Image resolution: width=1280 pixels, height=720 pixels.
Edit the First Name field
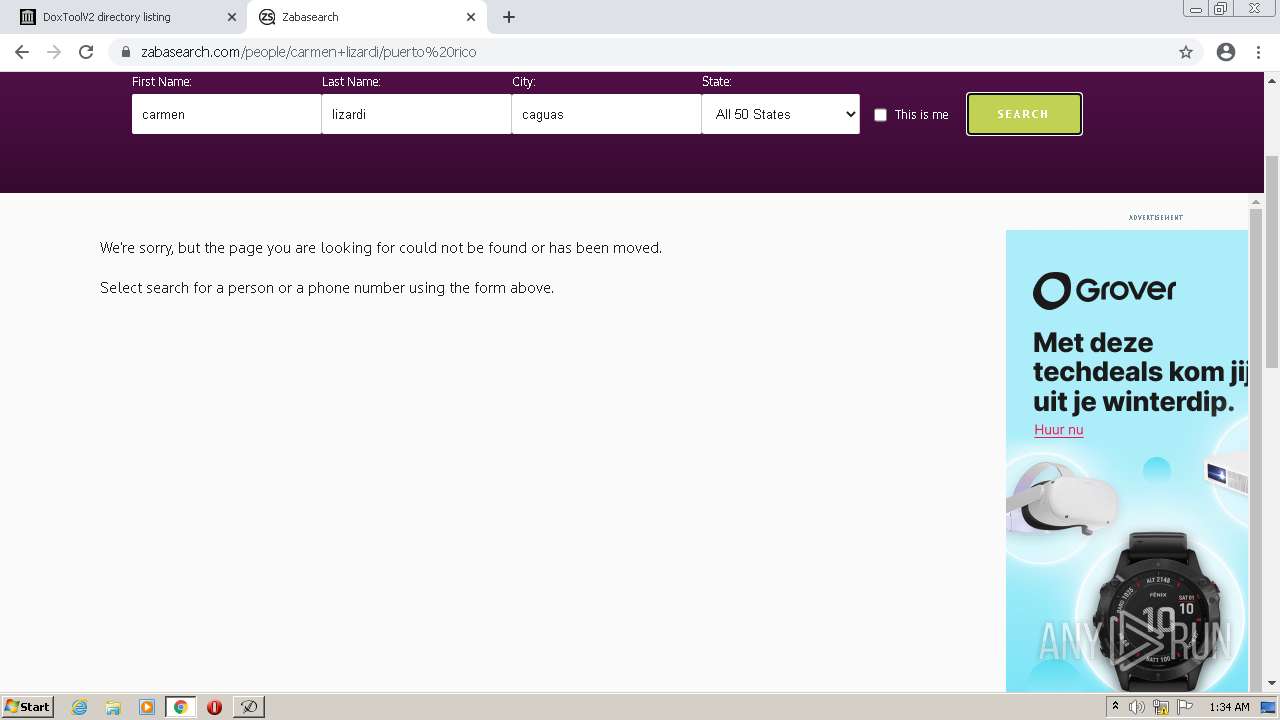pos(226,114)
